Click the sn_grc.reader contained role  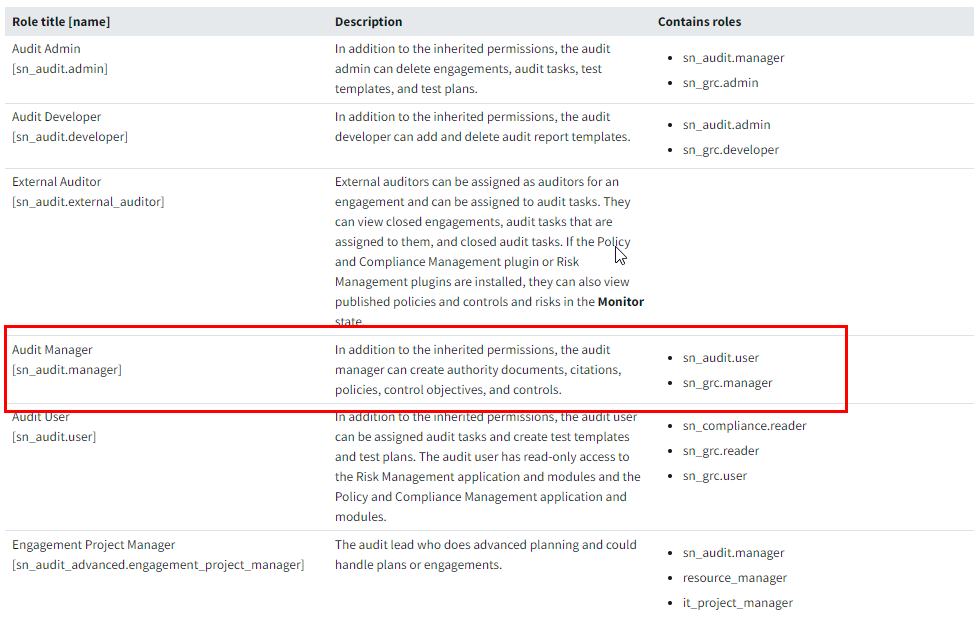pyautogui.click(x=720, y=451)
